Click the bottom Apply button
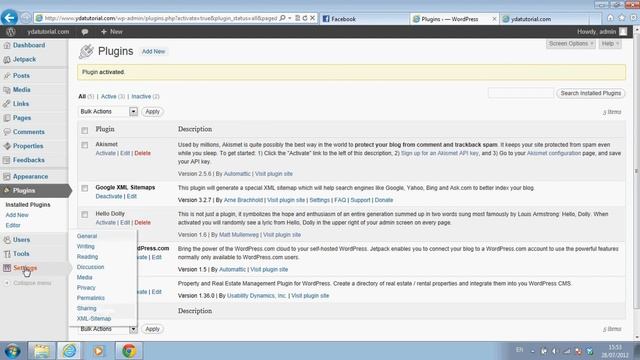Screen dimensions: 640x360 pos(152,329)
